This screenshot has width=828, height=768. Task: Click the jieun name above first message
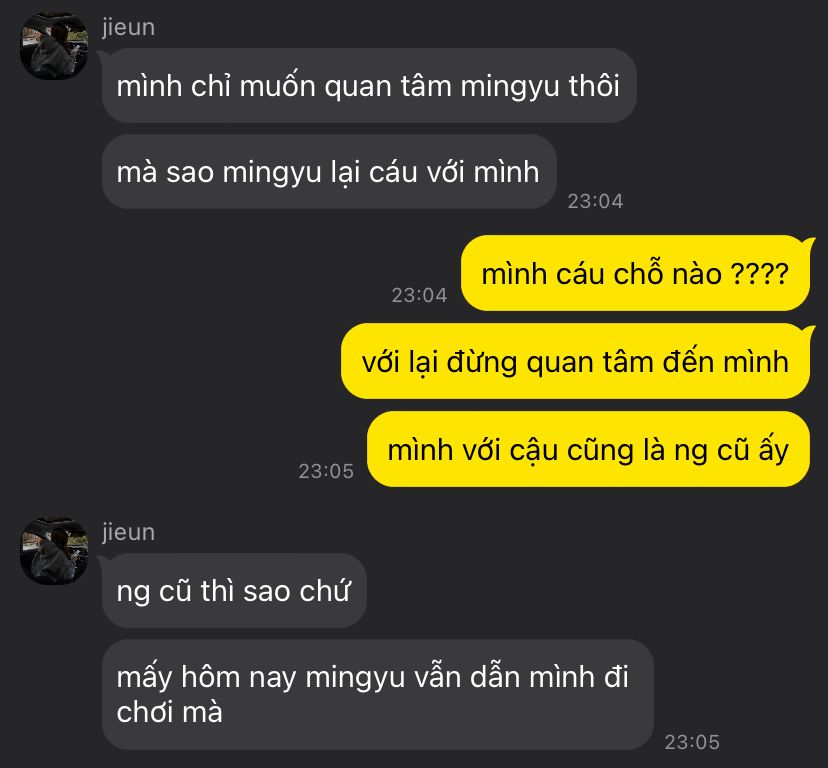coord(128,27)
